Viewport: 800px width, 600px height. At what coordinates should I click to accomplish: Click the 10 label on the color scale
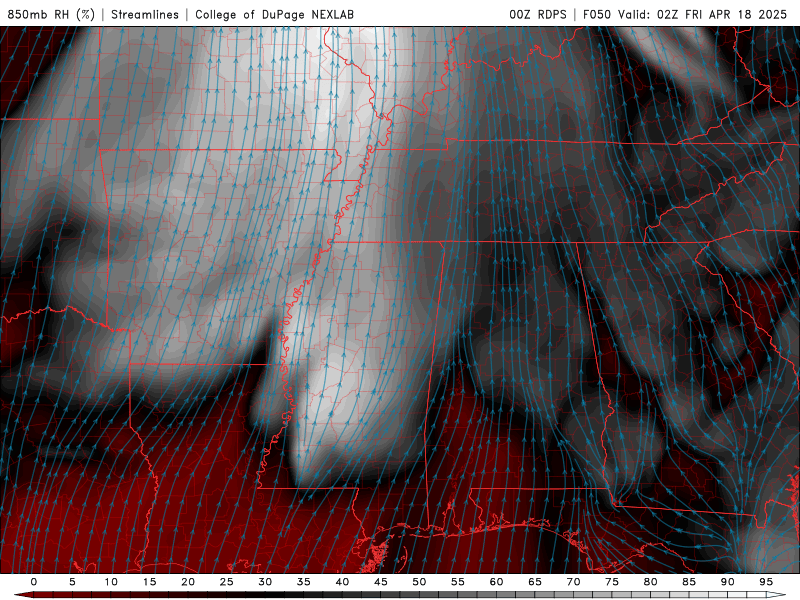111,582
